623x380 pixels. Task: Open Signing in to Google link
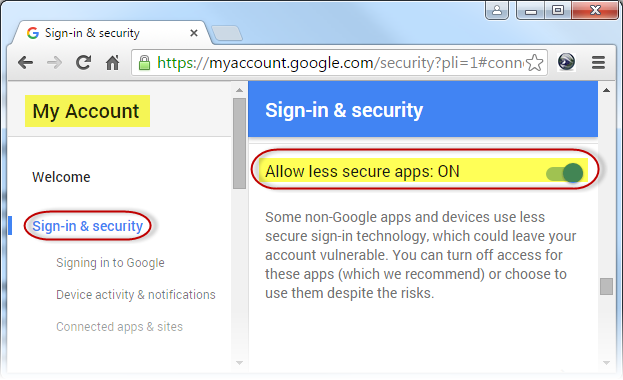coord(110,263)
